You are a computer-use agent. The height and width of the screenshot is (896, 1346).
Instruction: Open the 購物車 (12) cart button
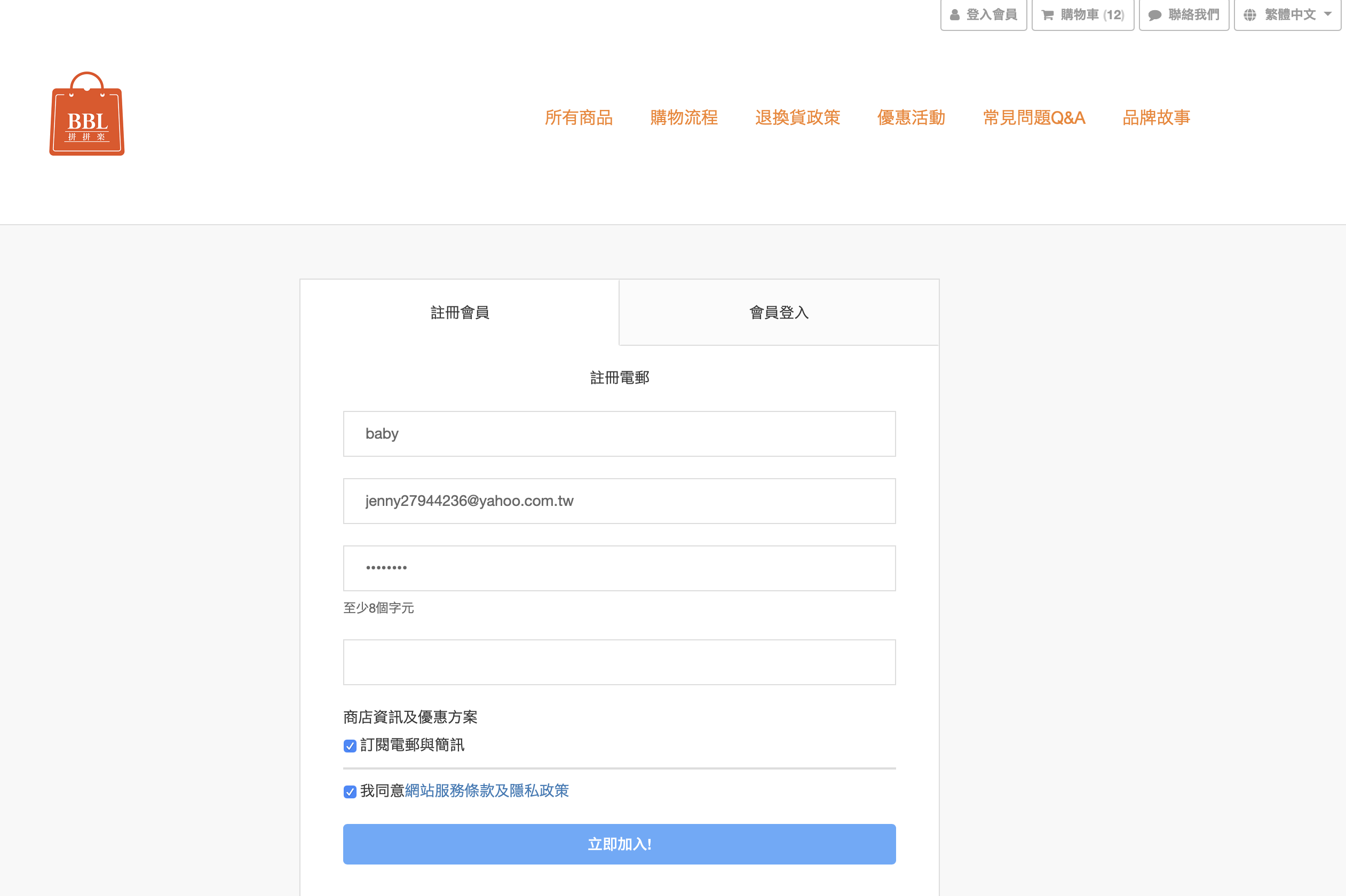1083,15
